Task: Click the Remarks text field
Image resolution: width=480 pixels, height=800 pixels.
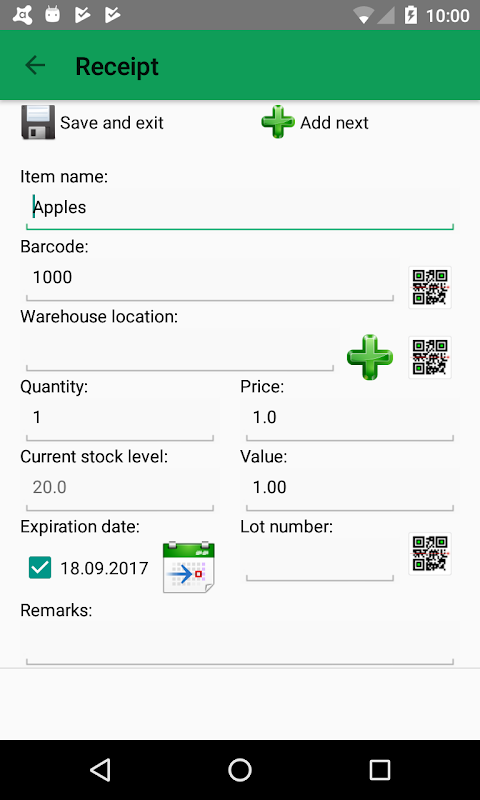Action: 240,644
